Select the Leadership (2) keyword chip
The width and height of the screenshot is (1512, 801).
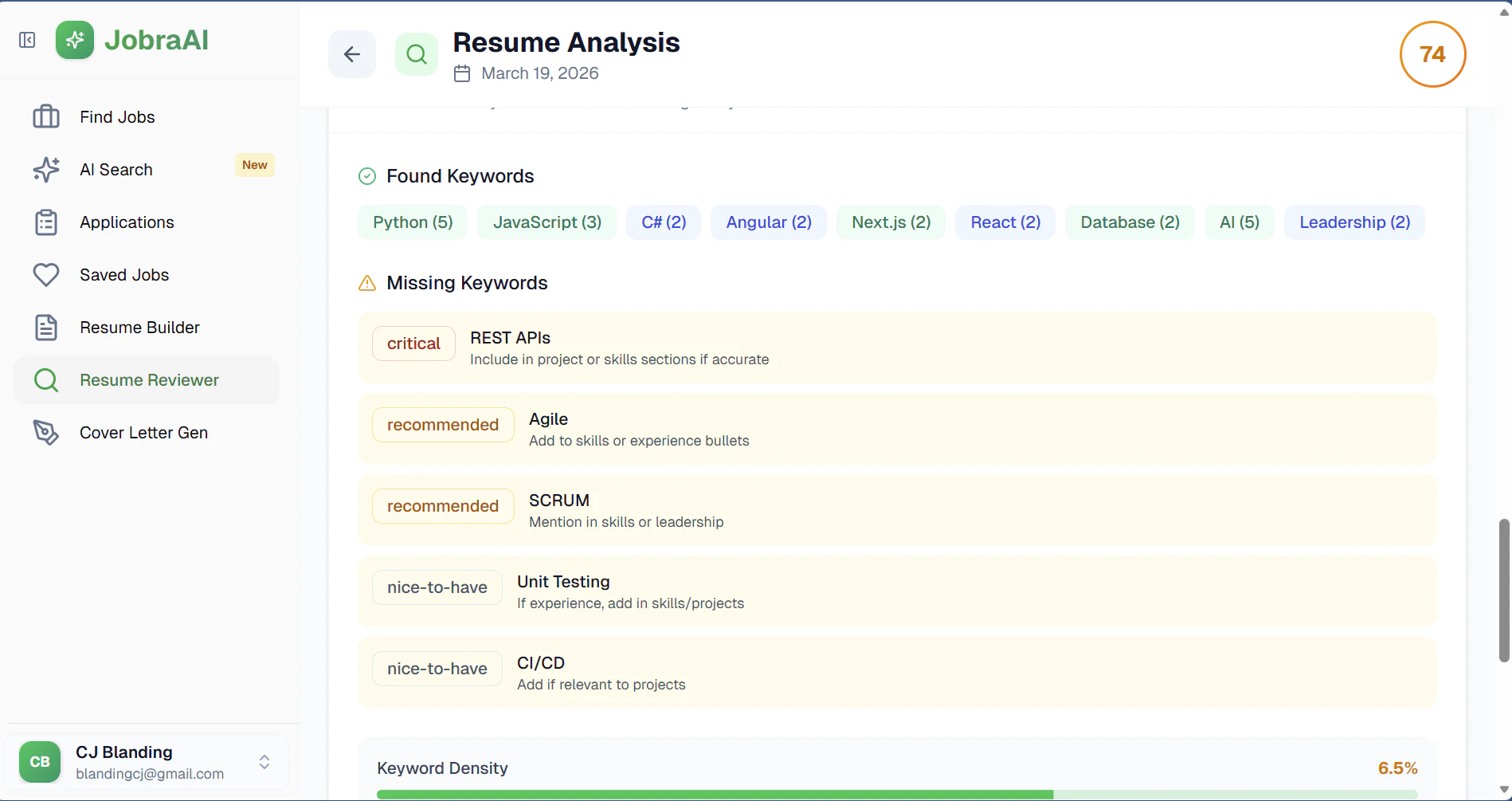1354,222
